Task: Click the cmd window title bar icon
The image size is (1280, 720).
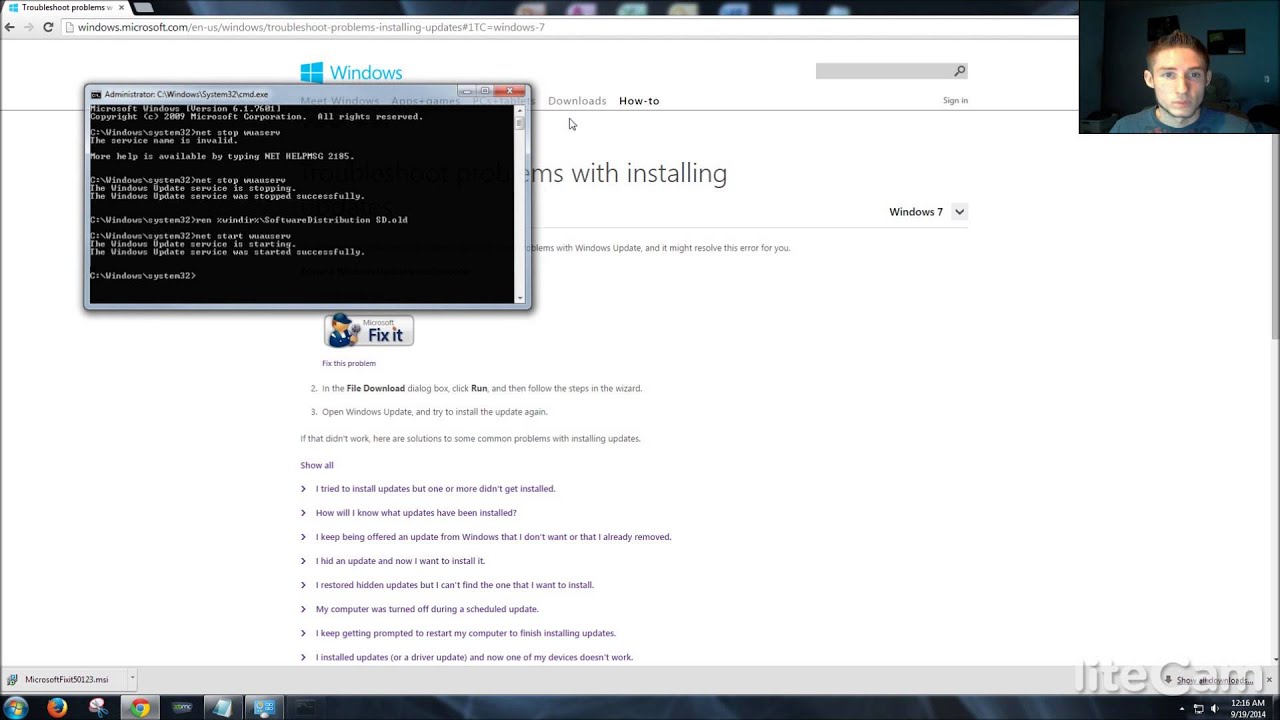Action: (96, 94)
